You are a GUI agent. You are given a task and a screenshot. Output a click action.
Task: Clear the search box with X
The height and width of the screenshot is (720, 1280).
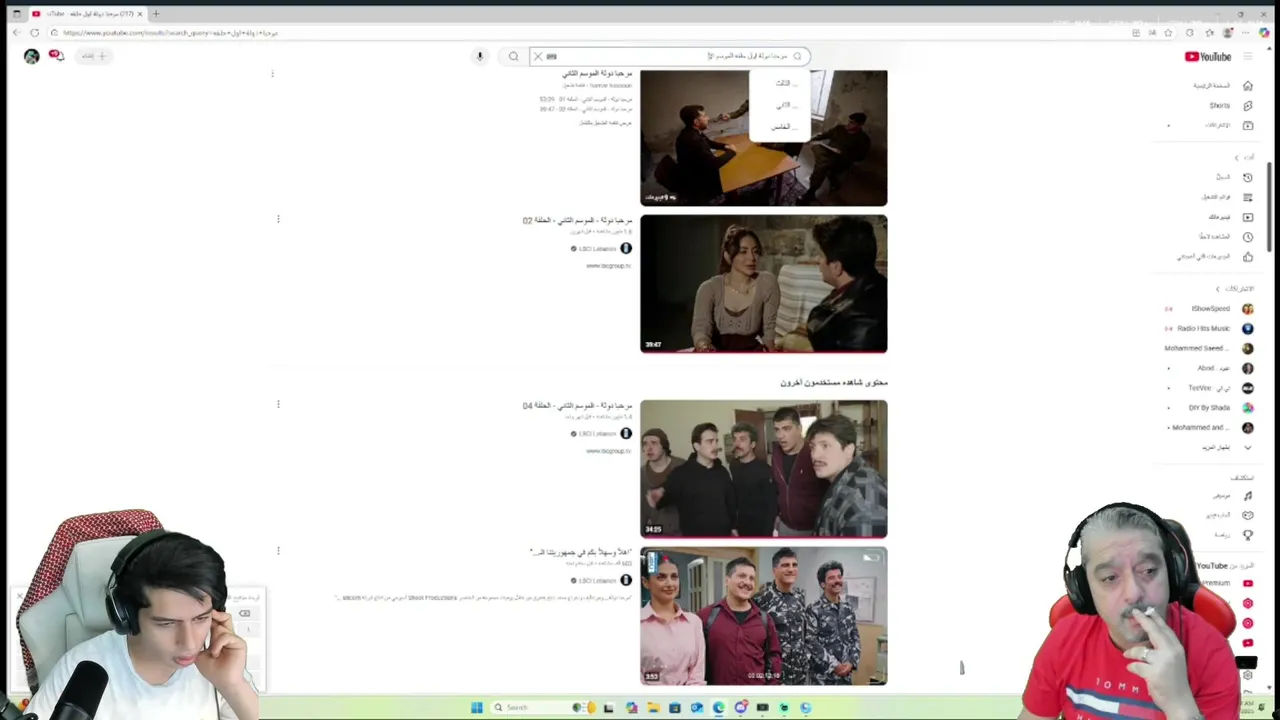tap(538, 56)
